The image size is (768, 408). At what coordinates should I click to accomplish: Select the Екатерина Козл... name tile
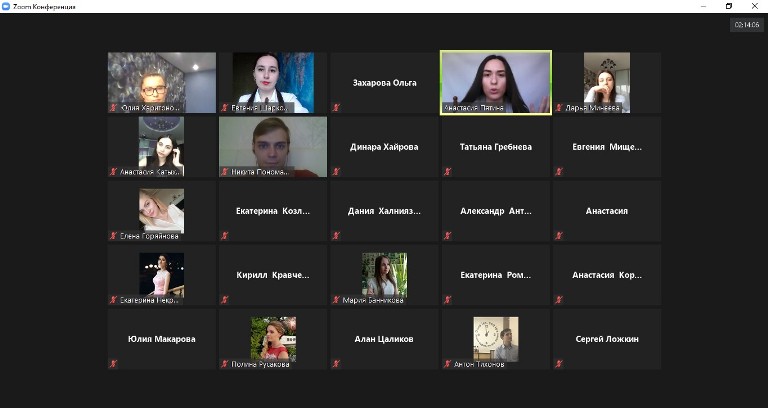click(x=273, y=211)
